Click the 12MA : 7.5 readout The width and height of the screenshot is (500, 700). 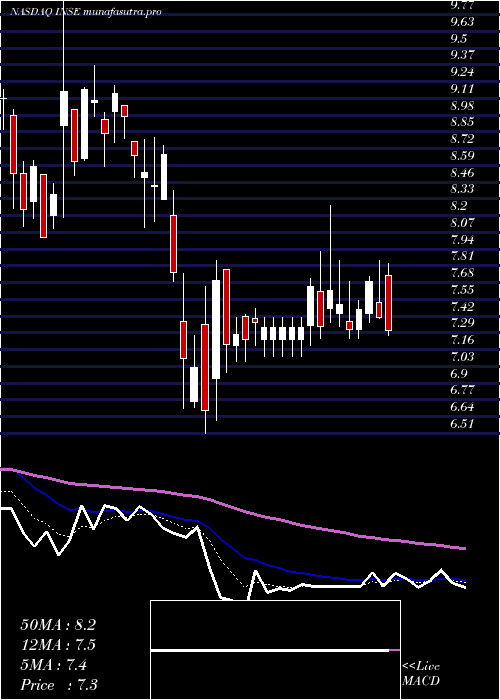point(58,645)
